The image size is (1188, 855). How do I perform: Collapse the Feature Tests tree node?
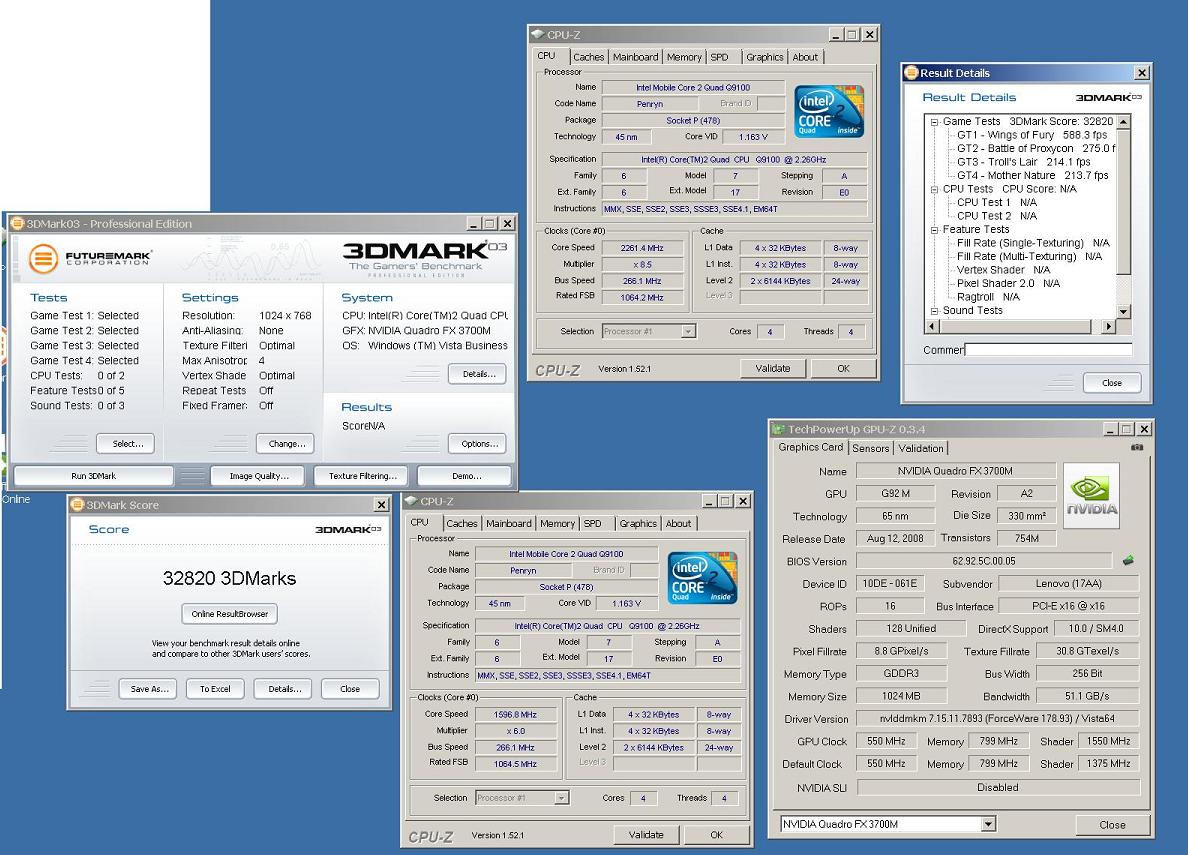coord(934,230)
